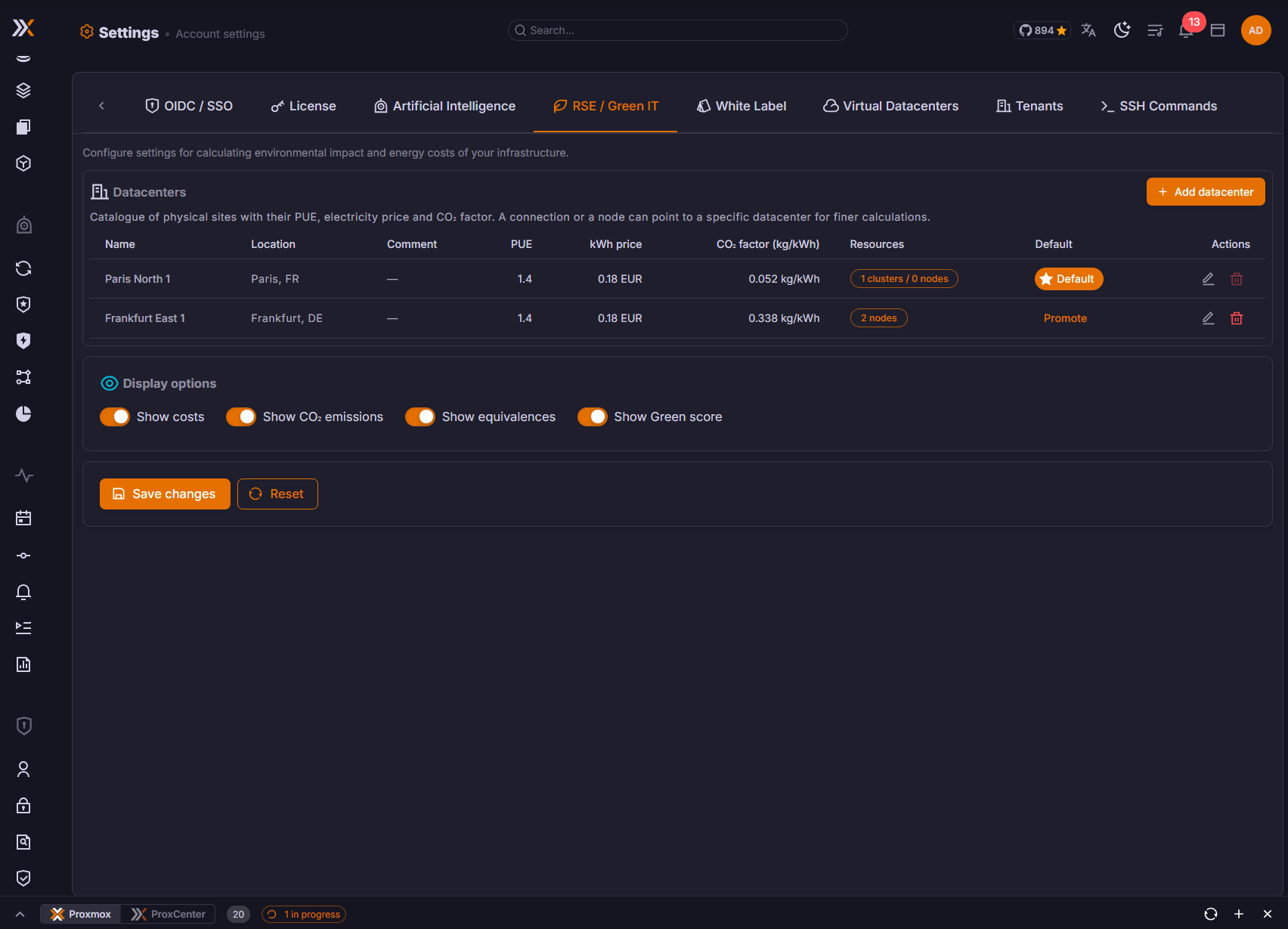1288x929 pixels.
Task: Delete the Paris North 1 datacenter
Action: click(x=1237, y=279)
